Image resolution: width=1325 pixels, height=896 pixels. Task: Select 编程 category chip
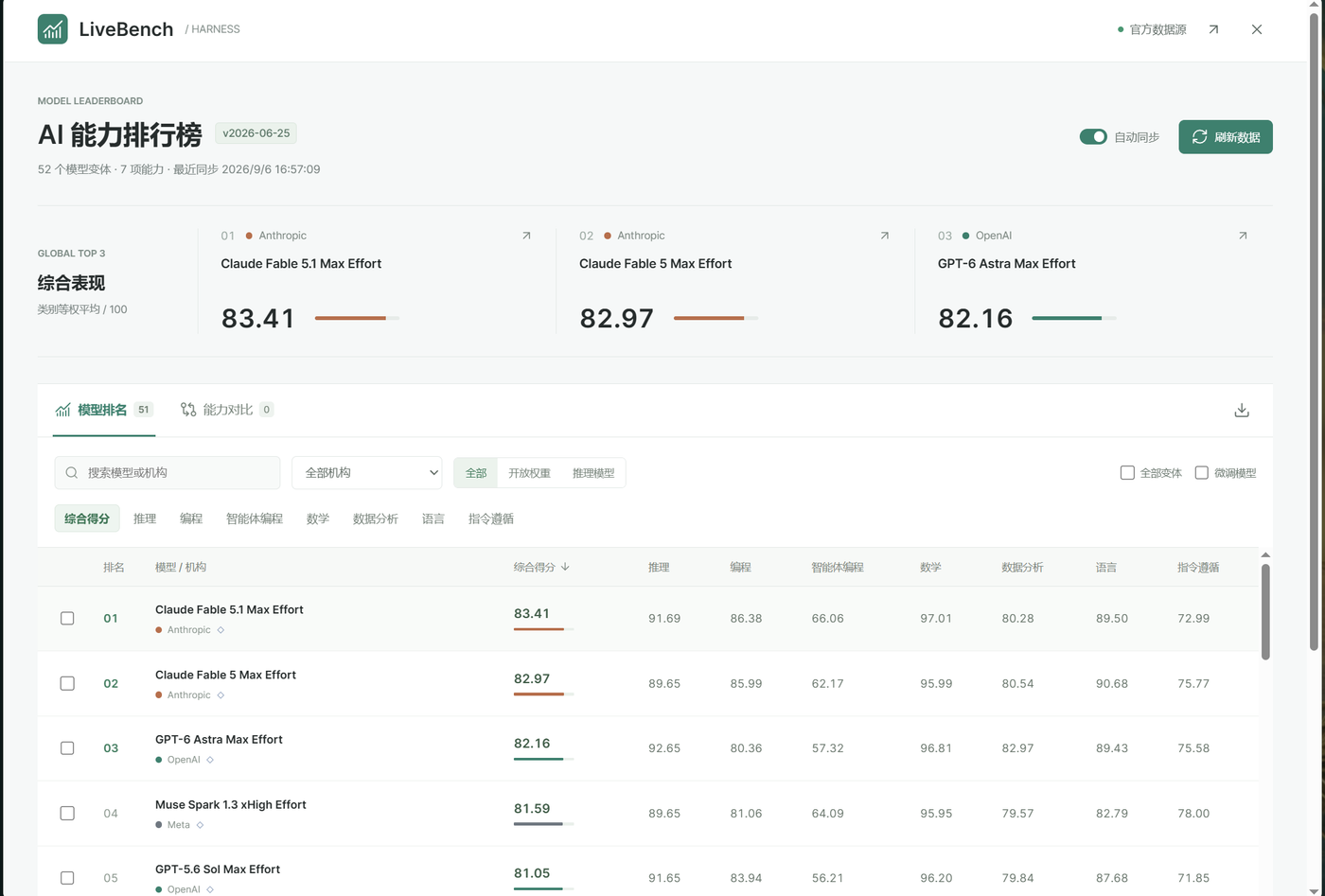pyautogui.click(x=191, y=518)
